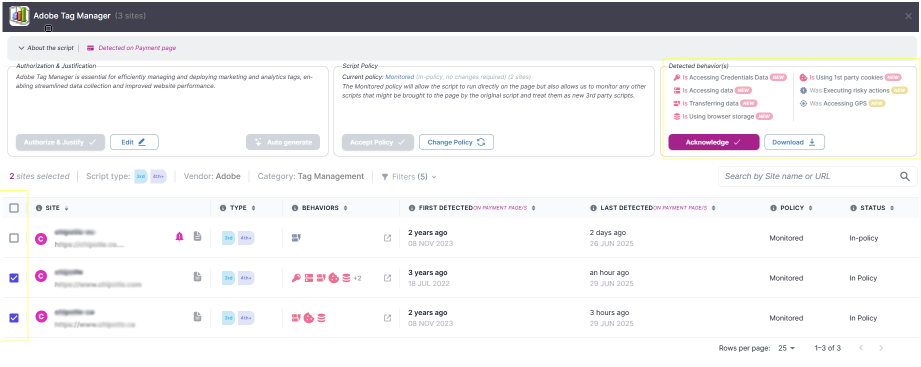
Task: Click the Is Using 1st party cookies behavior
Action: 850,77
